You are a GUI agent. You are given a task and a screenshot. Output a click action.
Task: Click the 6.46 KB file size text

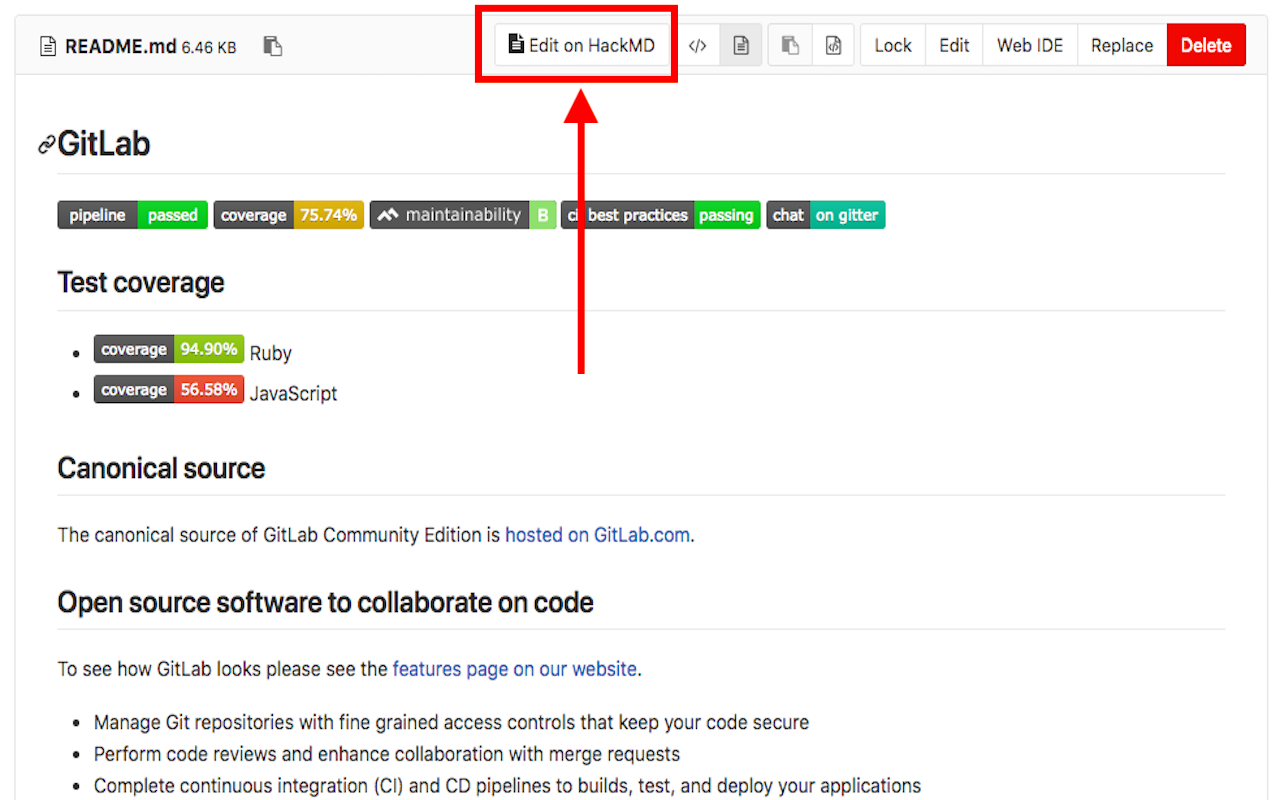(209, 47)
